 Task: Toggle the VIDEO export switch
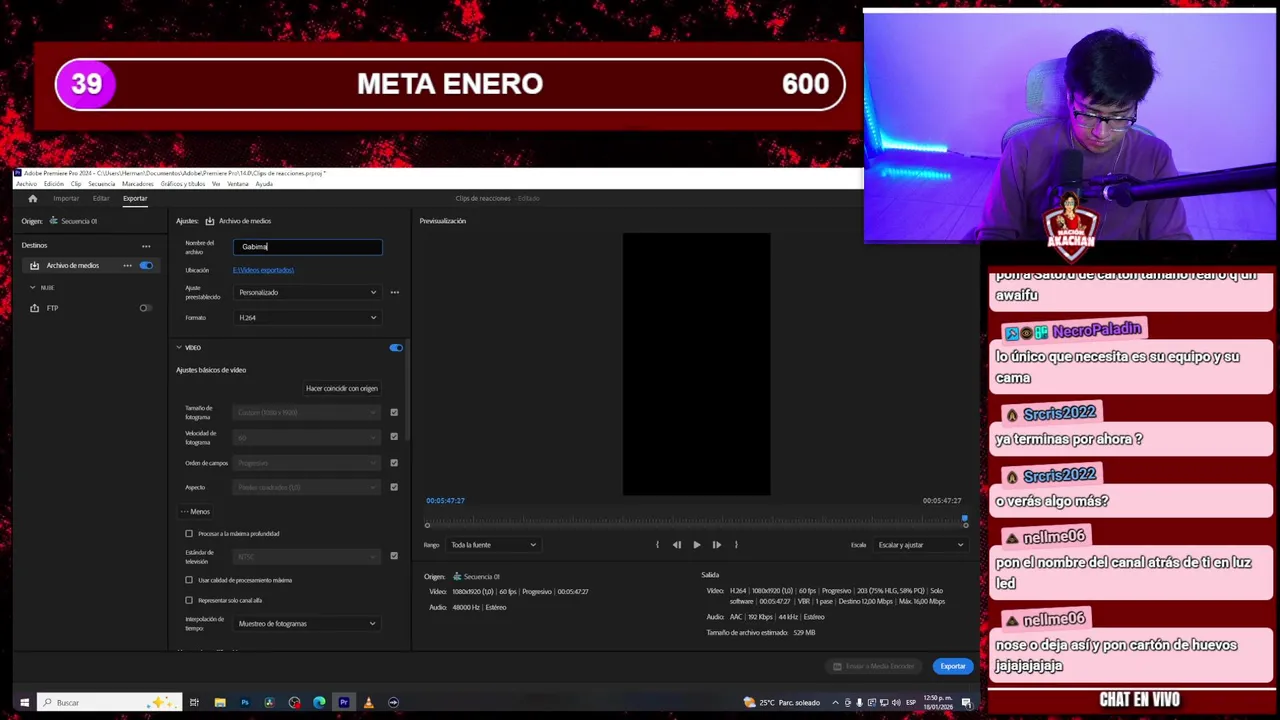[x=396, y=348]
